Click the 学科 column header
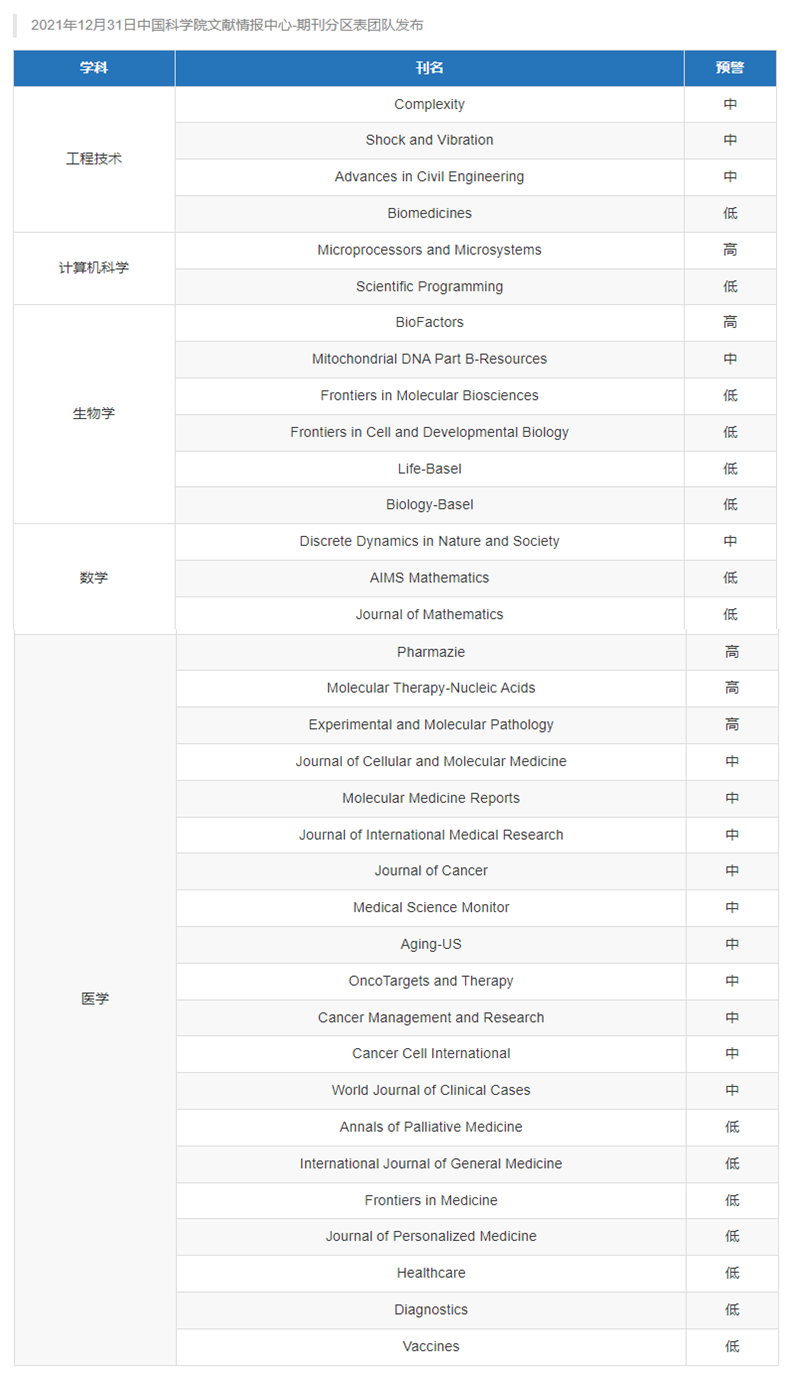This screenshot has height=1376, width=786. point(94,68)
